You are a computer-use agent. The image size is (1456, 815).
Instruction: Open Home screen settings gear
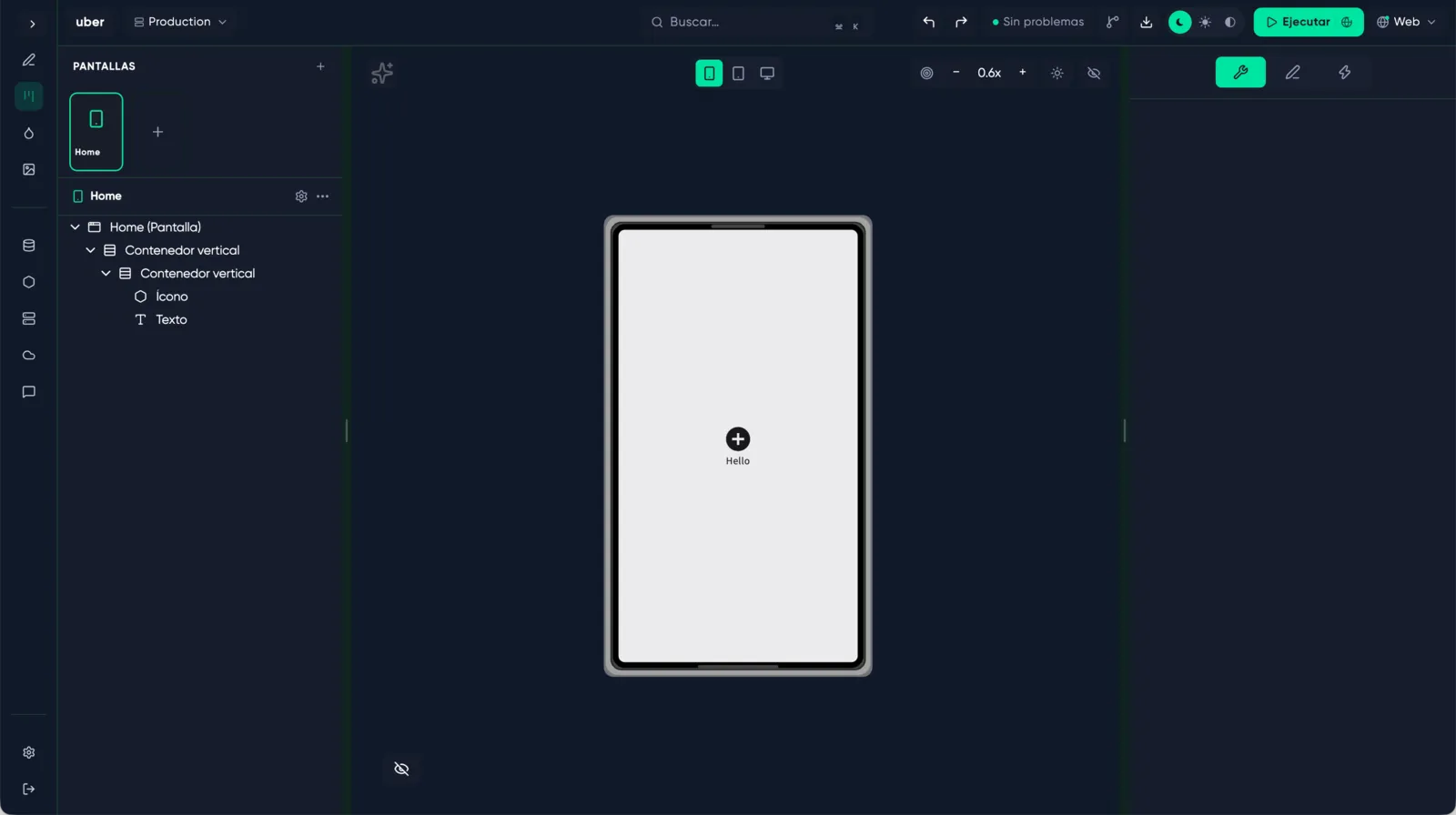[301, 196]
